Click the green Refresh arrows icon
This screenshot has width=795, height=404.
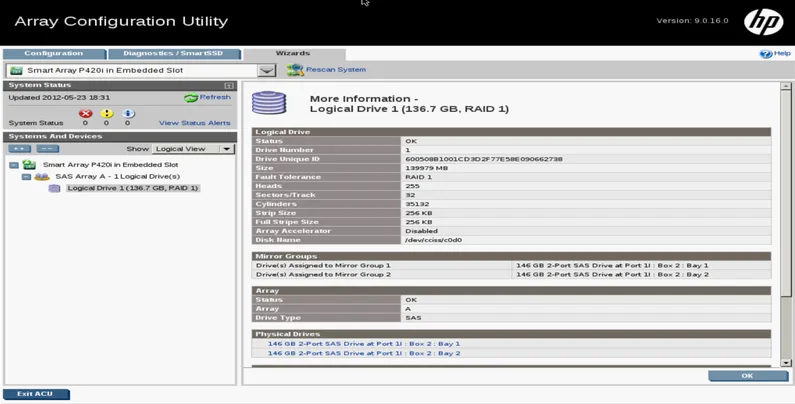(x=191, y=98)
